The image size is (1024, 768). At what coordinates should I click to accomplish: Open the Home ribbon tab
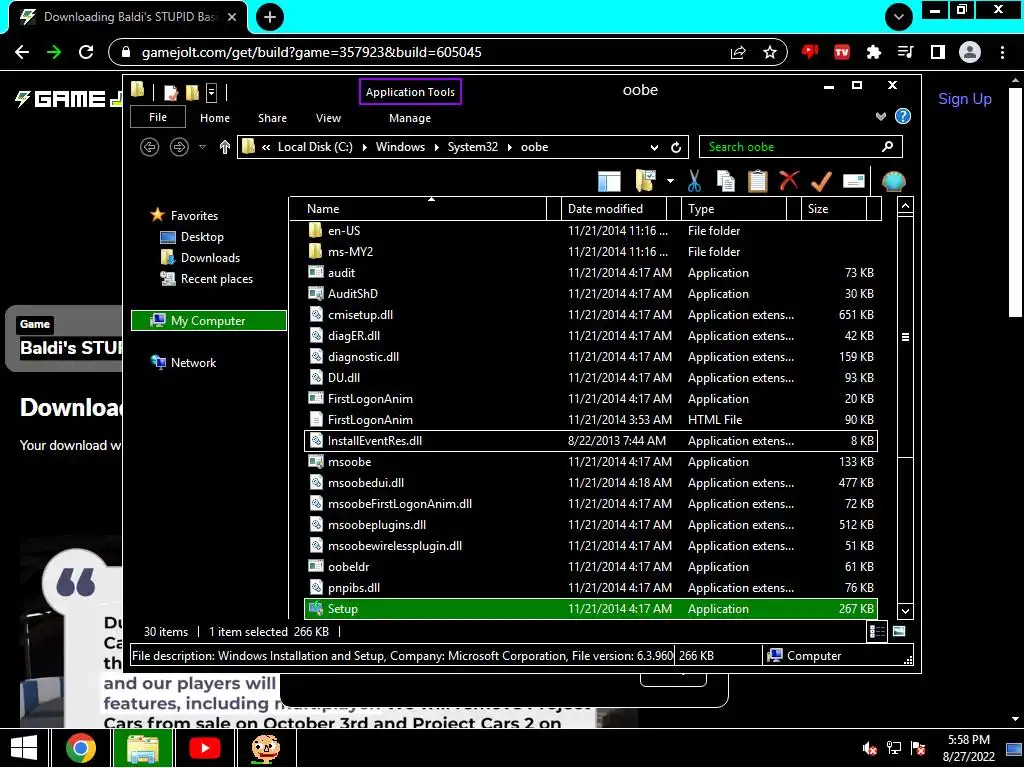pyautogui.click(x=215, y=118)
